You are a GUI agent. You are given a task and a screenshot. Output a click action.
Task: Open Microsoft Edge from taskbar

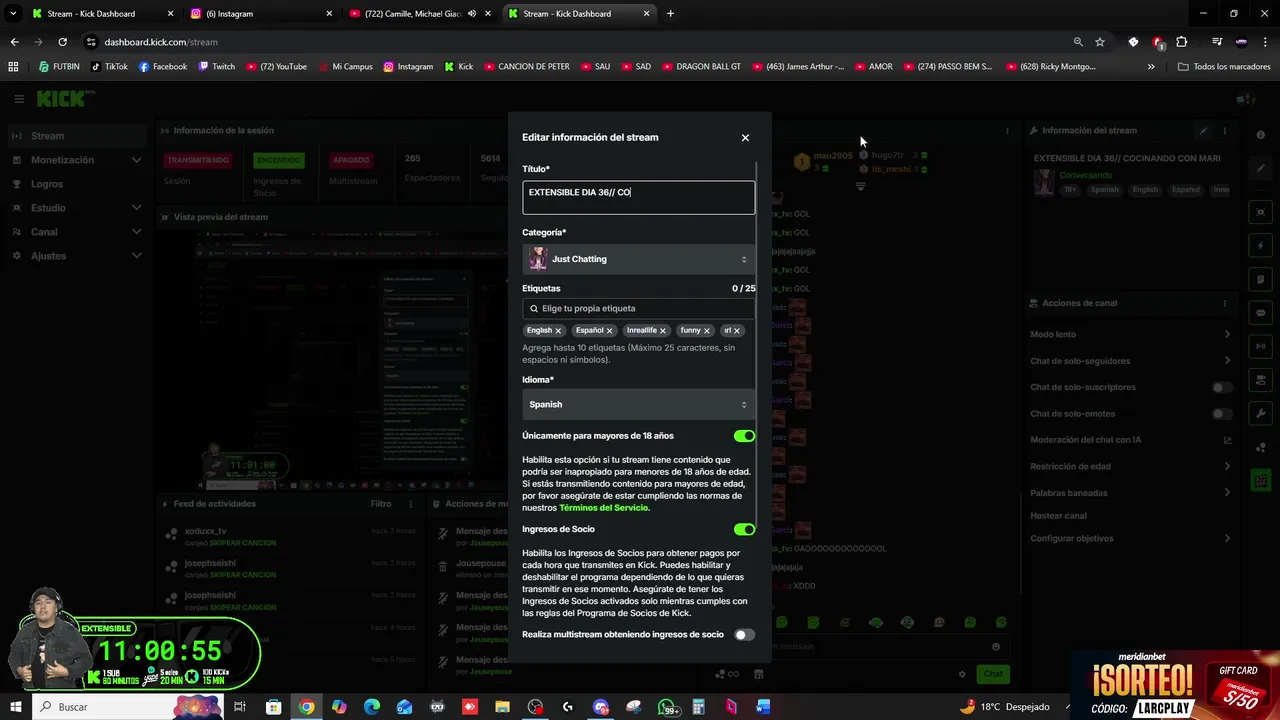371,707
